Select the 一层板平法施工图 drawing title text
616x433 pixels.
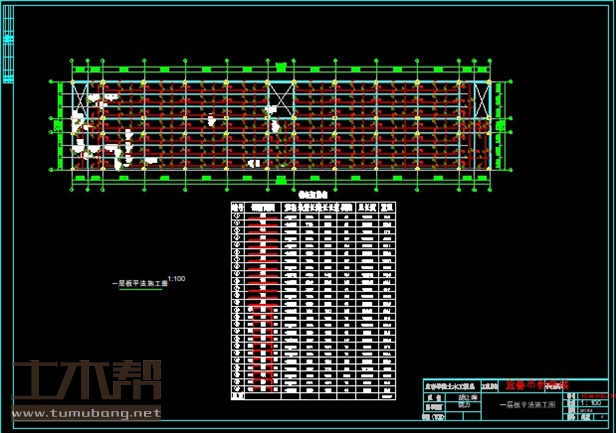click(139, 283)
